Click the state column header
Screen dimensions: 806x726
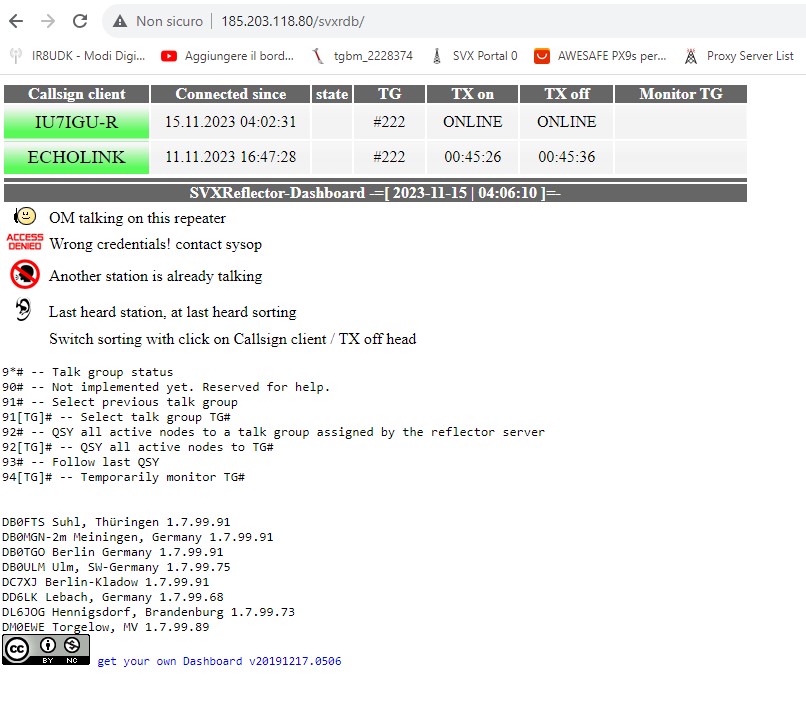click(x=332, y=94)
